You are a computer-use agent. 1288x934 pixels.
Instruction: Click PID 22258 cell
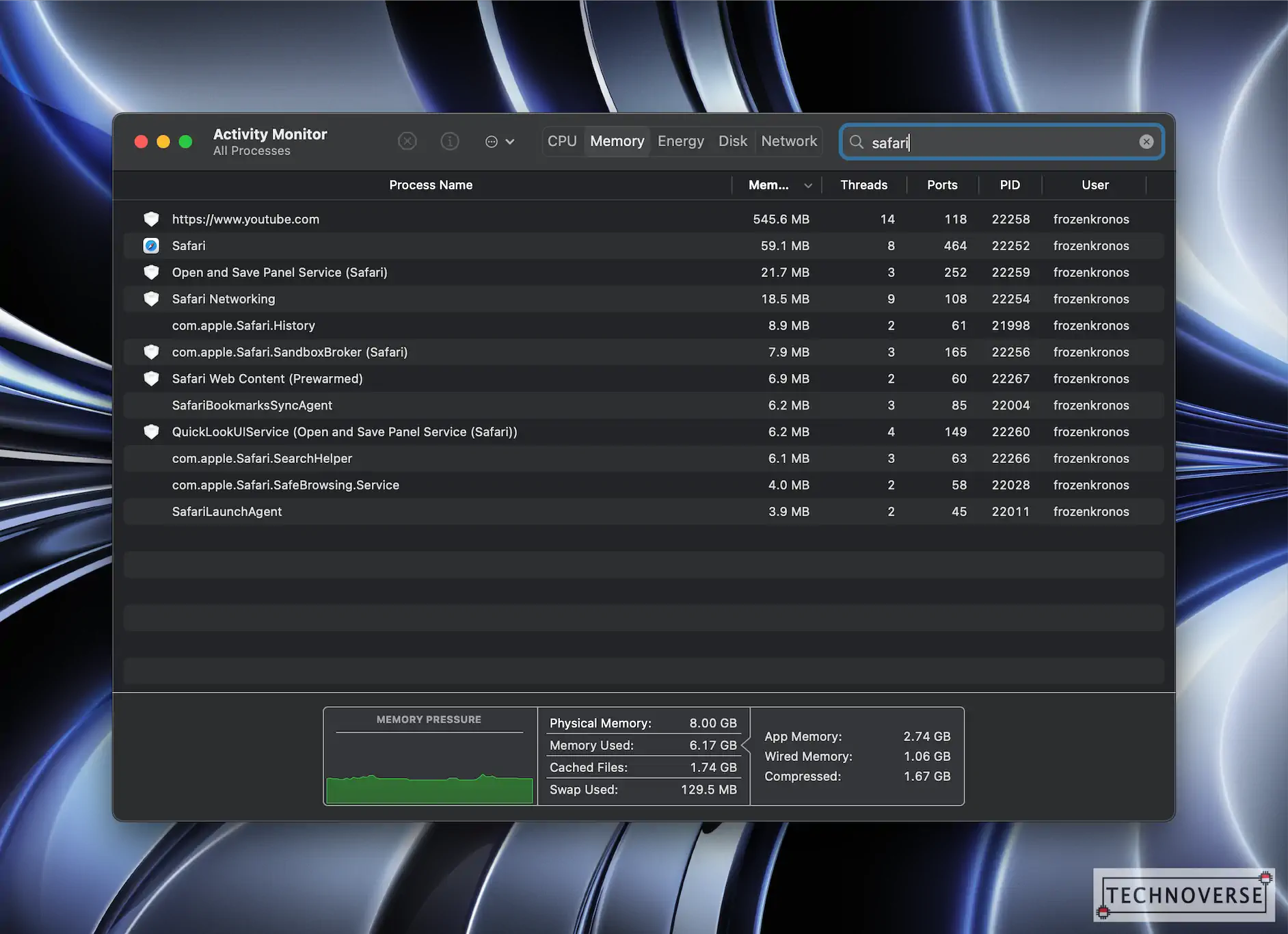coord(1010,219)
